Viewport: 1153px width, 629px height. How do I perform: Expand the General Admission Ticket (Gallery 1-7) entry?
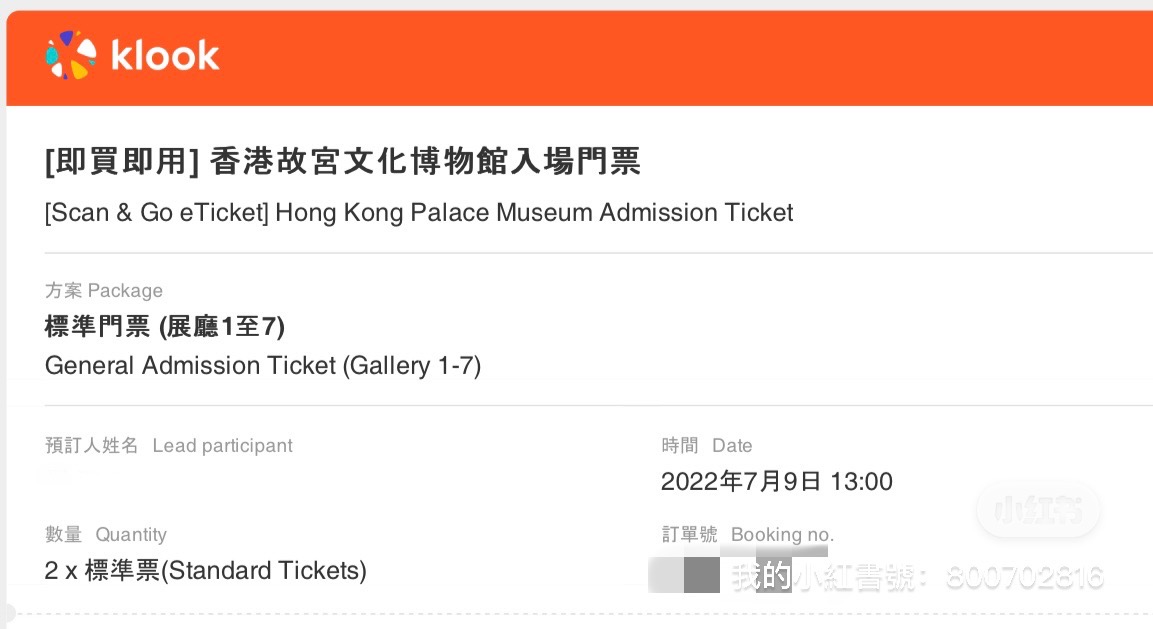click(263, 366)
